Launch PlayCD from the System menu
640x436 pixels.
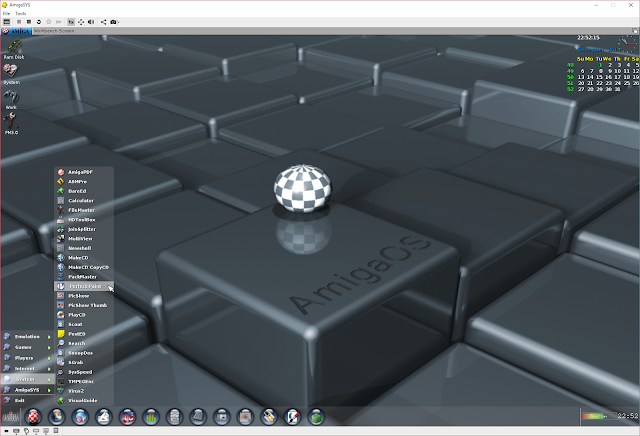[84, 315]
